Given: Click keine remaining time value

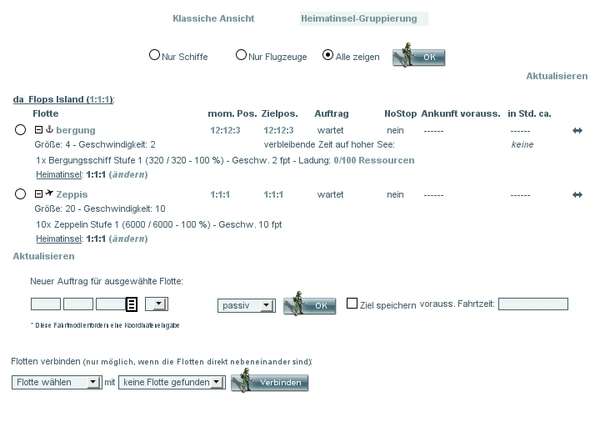Looking at the screenshot, I should pyautogui.click(x=522, y=145).
